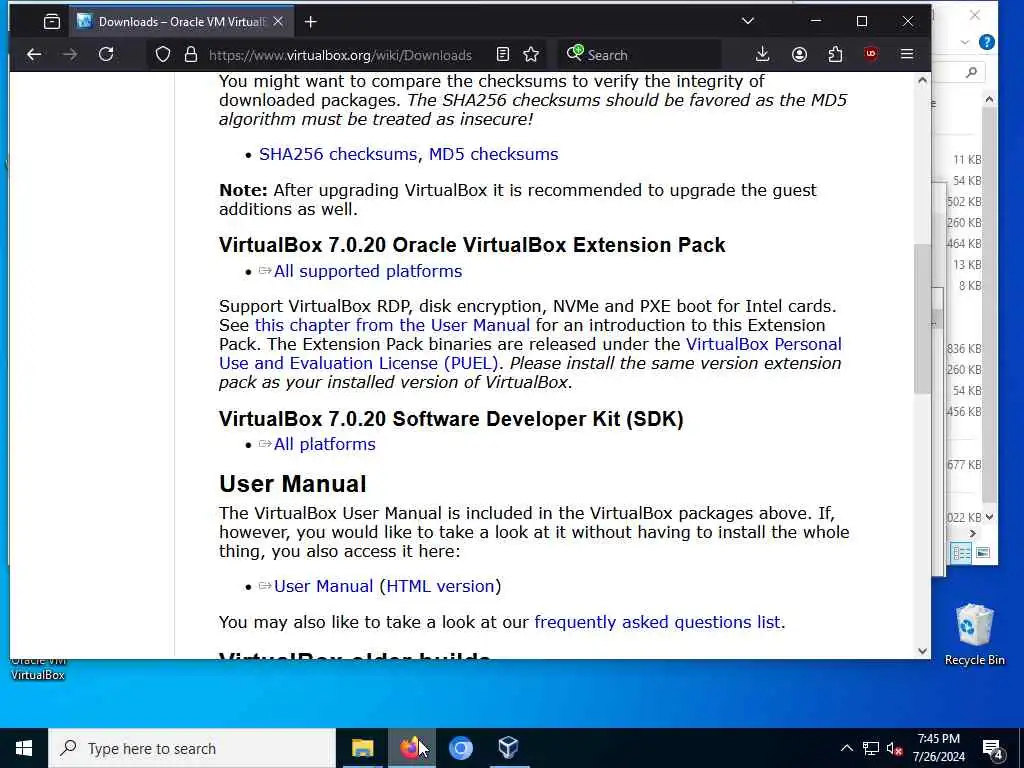Click the 502 KB file size entry
Screen dimensions: 1024x768
[965, 202]
